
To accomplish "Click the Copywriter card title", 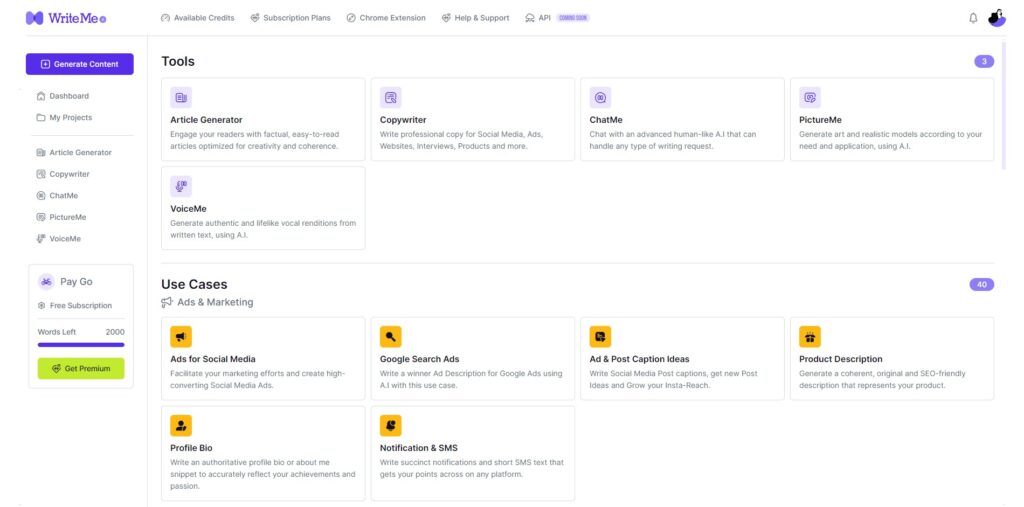I will [x=403, y=120].
